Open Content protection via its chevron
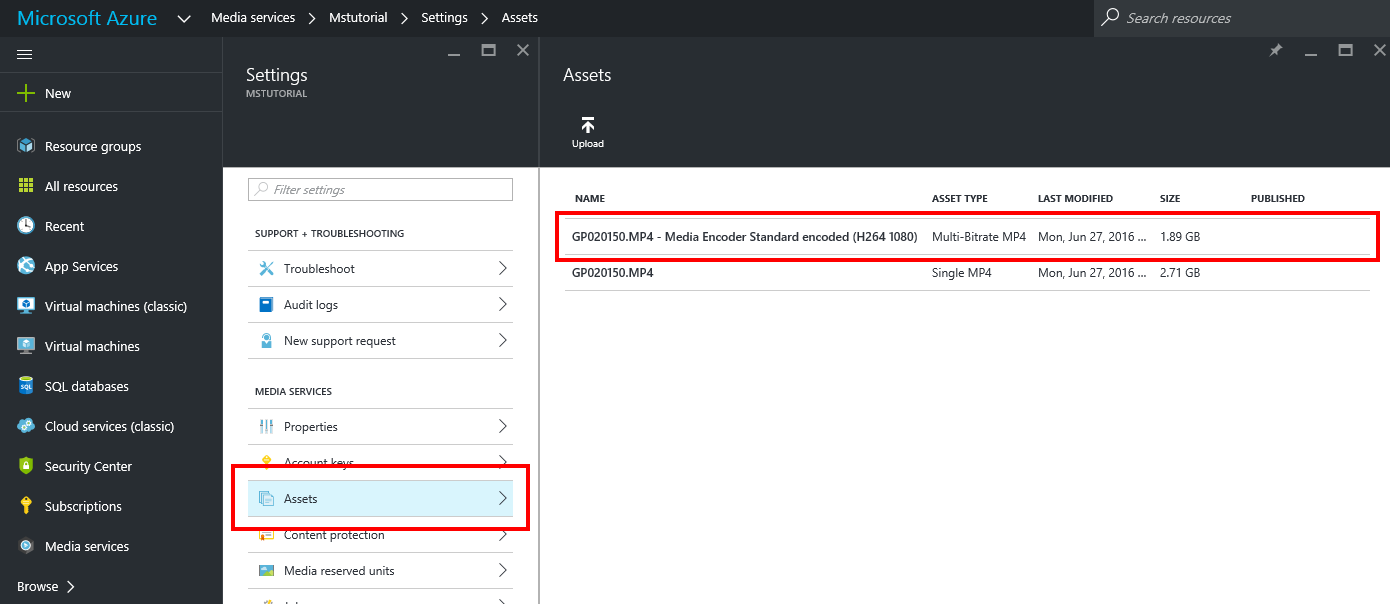1390x604 pixels. pyautogui.click(x=503, y=535)
